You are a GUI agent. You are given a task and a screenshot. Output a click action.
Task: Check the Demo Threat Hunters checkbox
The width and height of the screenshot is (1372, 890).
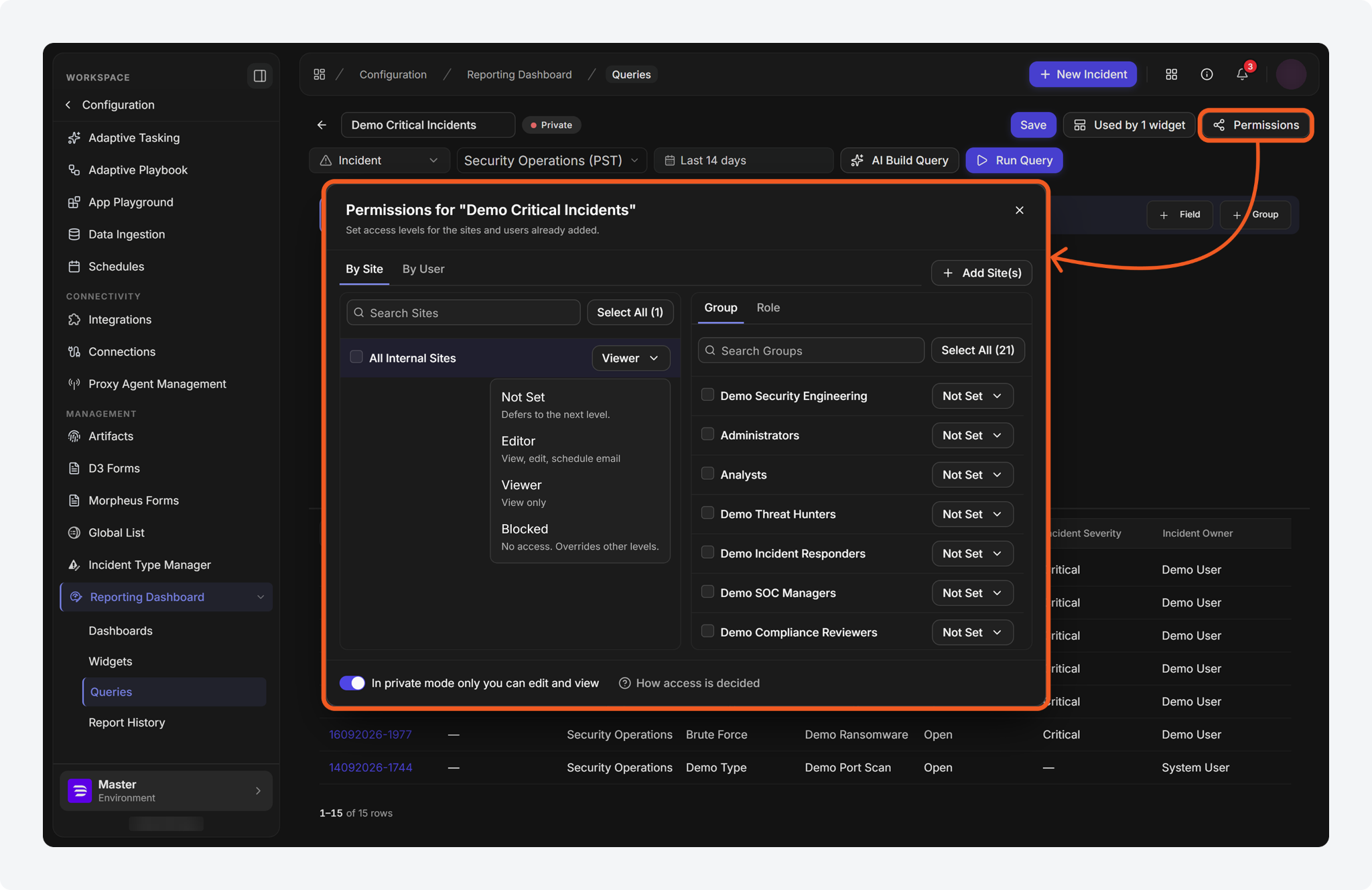tap(707, 513)
